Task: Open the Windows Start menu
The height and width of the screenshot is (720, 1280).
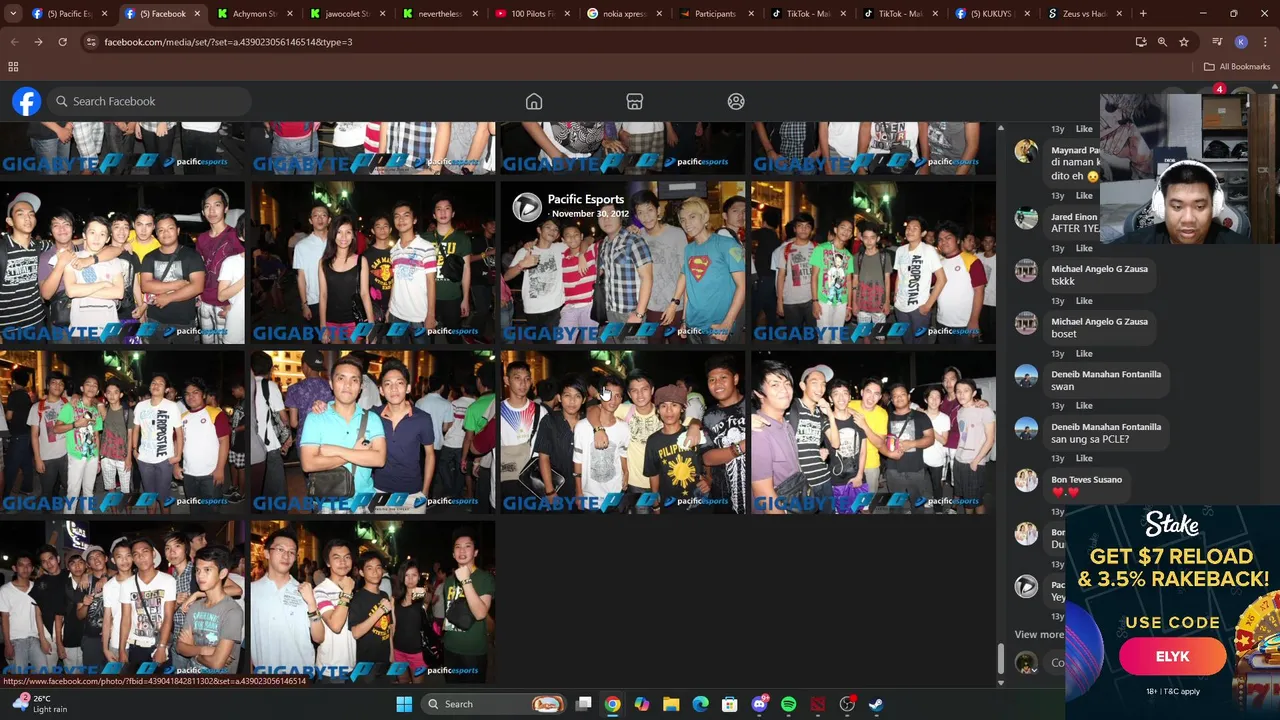Action: click(404, 704)
